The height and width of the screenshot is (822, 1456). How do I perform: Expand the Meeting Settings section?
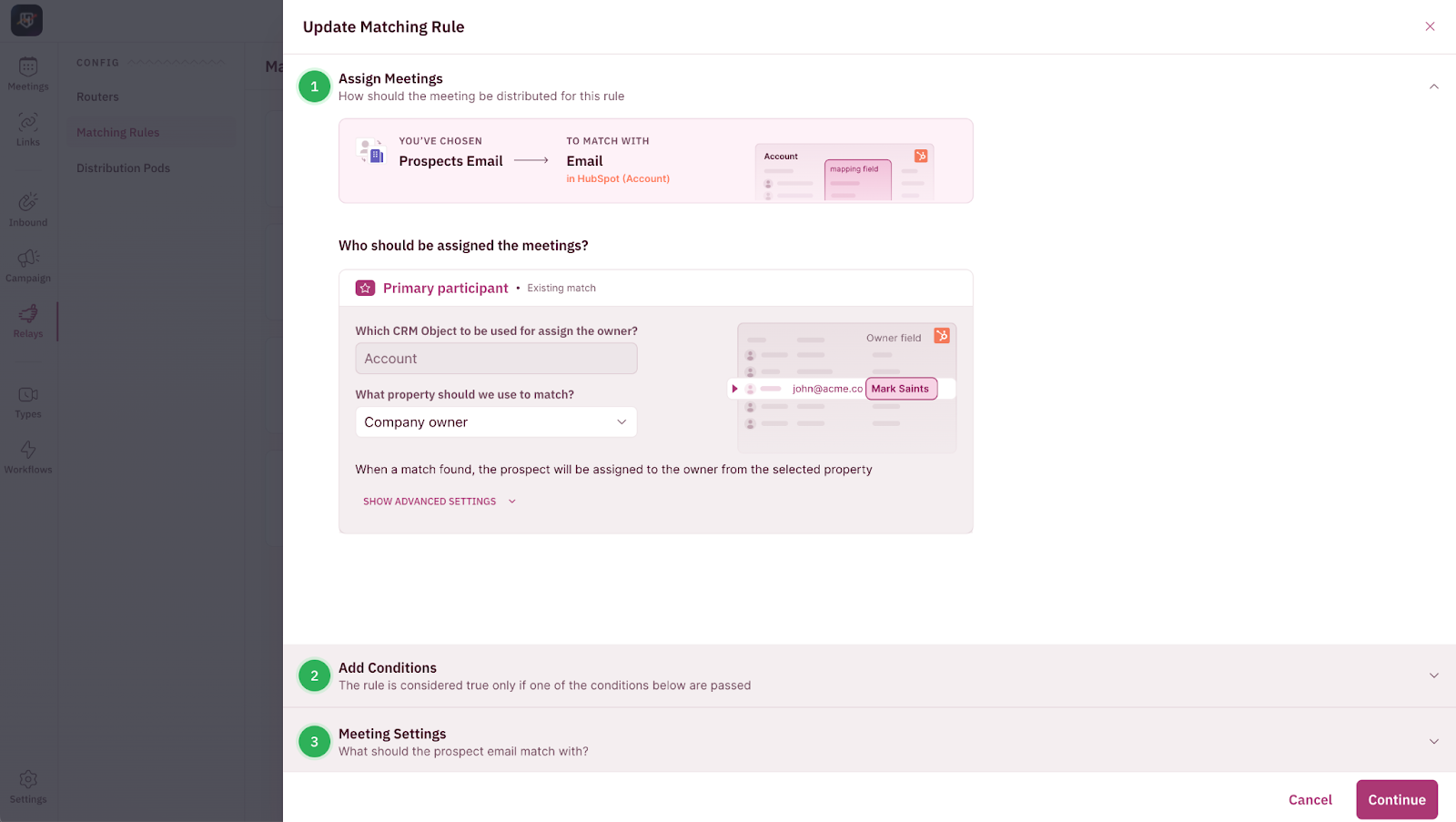(1433, 742)
